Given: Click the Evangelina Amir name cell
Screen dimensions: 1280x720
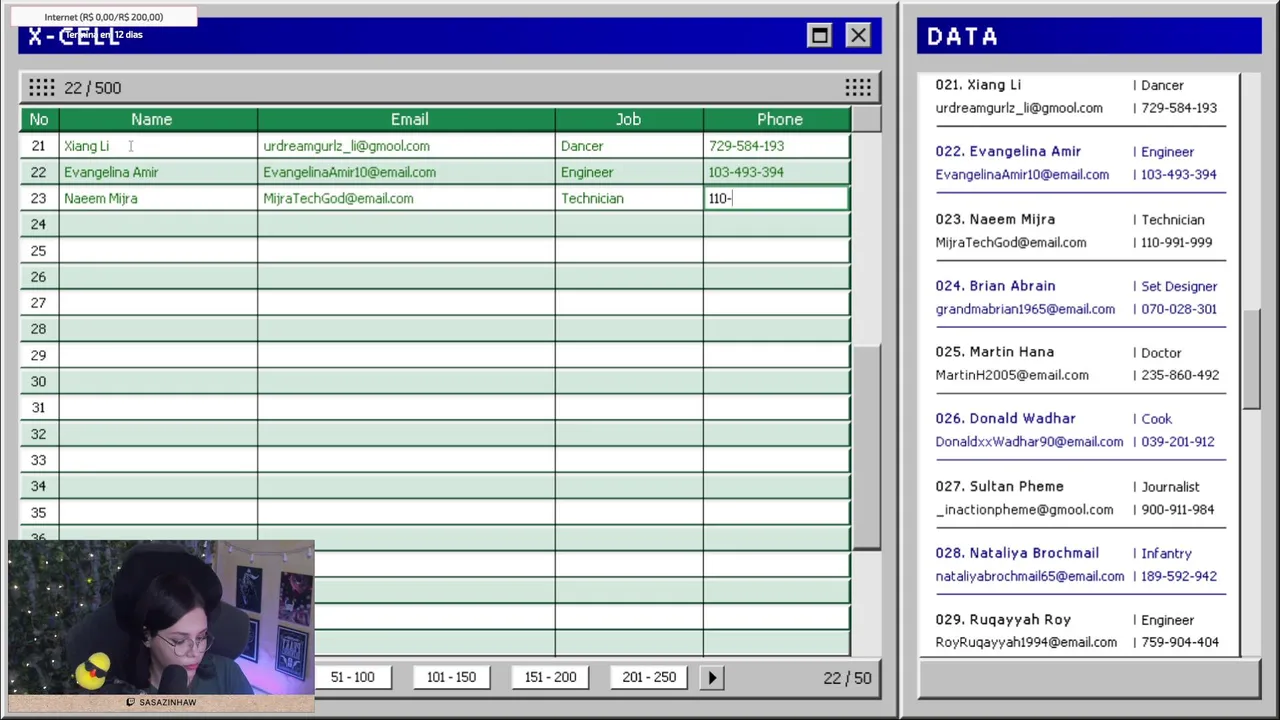Looking at the screenshot, I should click(x=158, y=172).
